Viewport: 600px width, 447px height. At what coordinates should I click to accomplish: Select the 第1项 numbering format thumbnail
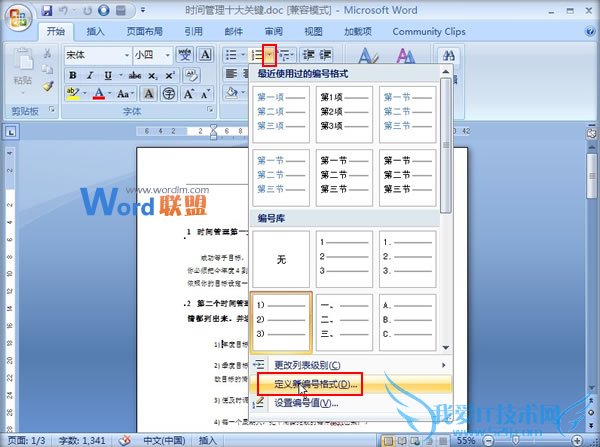click(344, 114)
